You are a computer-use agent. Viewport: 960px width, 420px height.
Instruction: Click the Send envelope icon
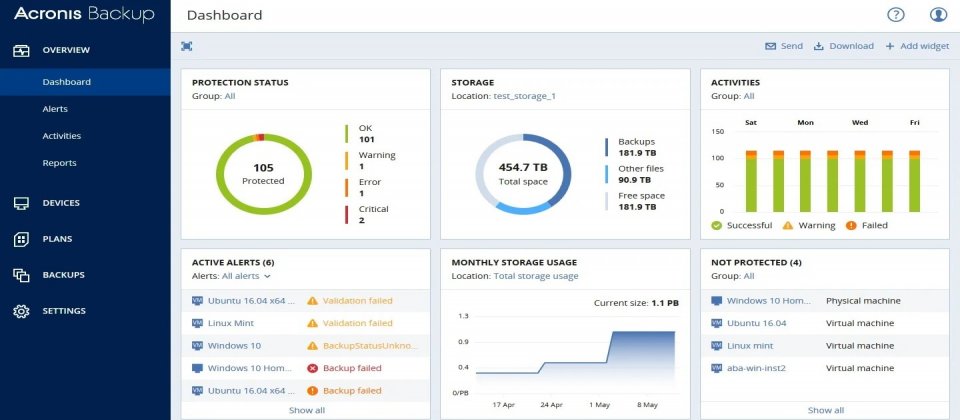(x=770, y=46)
